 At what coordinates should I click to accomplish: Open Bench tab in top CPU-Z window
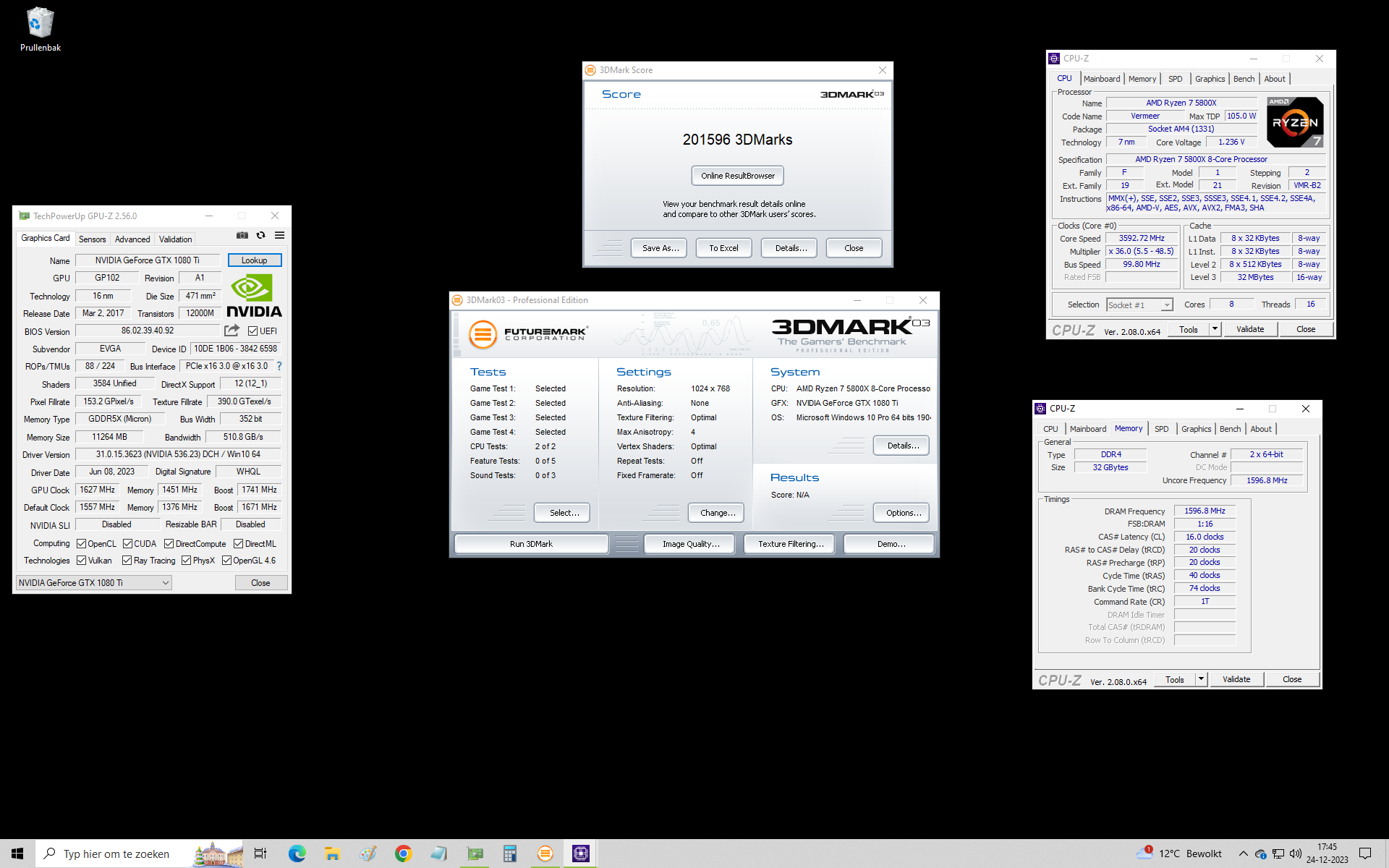[1244, 79]
